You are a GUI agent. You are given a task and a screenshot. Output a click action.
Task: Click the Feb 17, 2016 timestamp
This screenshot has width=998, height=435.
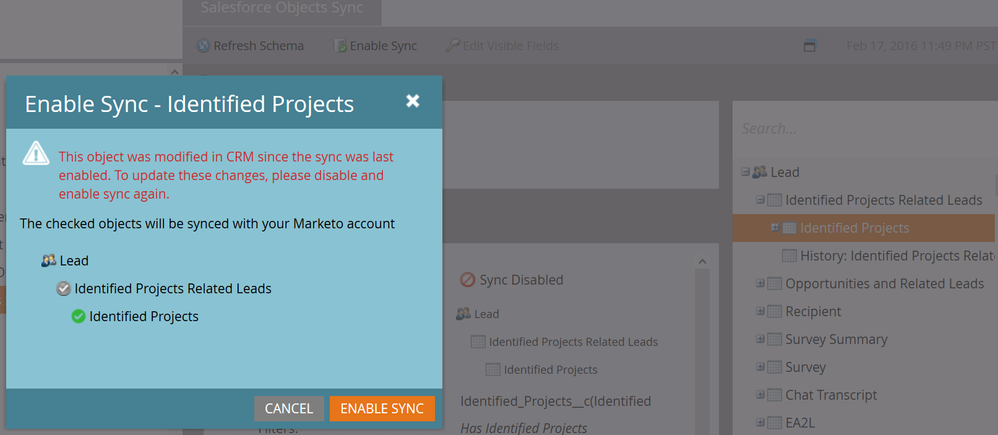pyautogui.click(x=922, y=46)
